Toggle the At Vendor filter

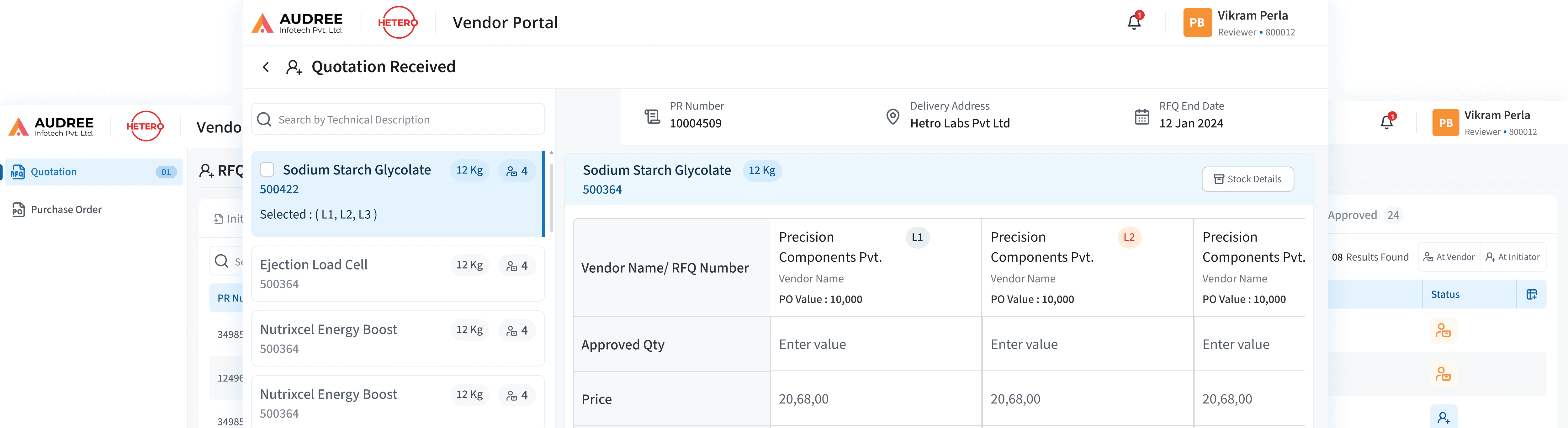tap(1449, 257)
